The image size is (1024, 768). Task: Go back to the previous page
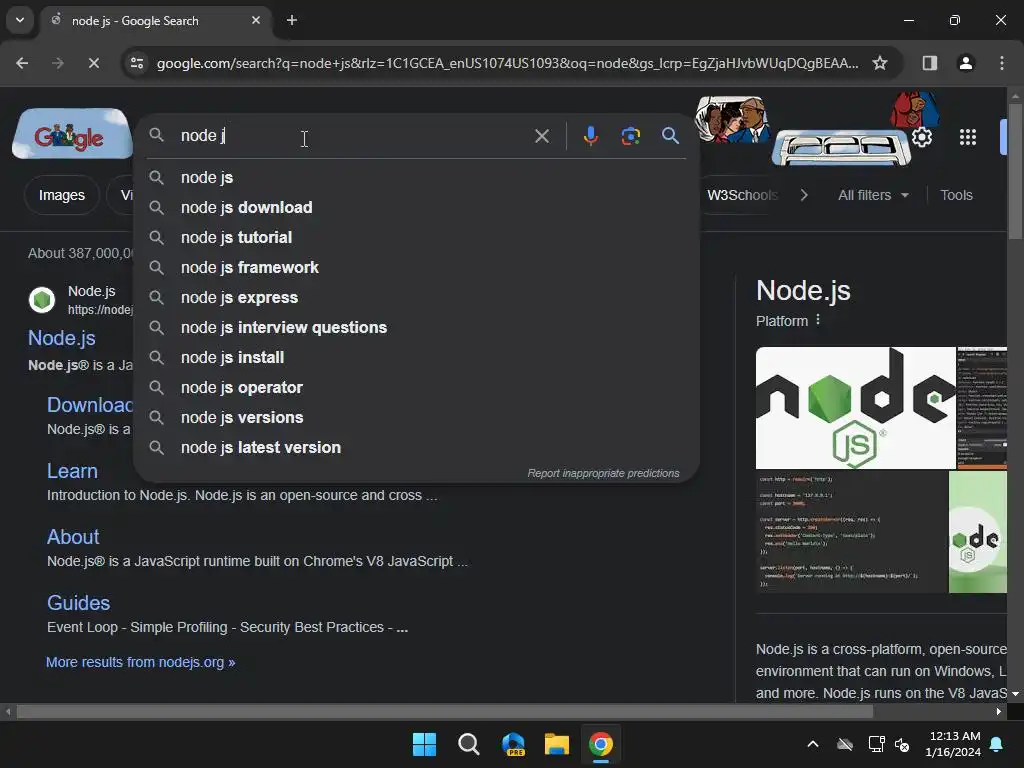point(22,63)
